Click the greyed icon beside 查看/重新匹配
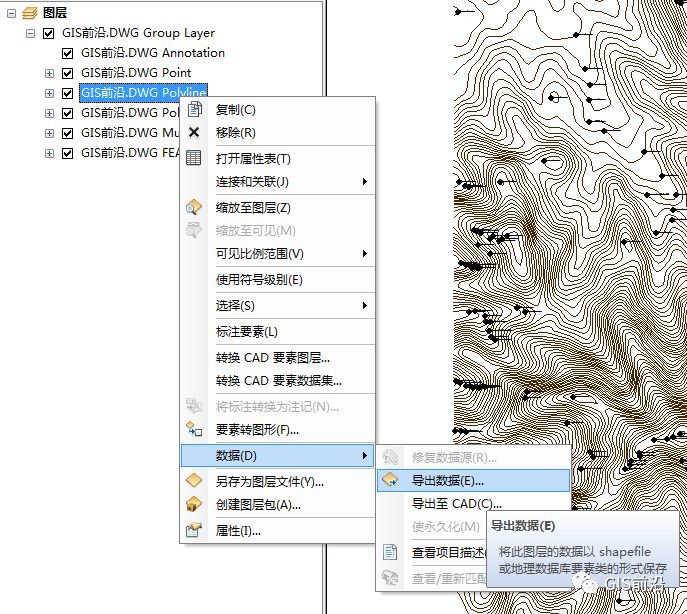 pos(390,578)
